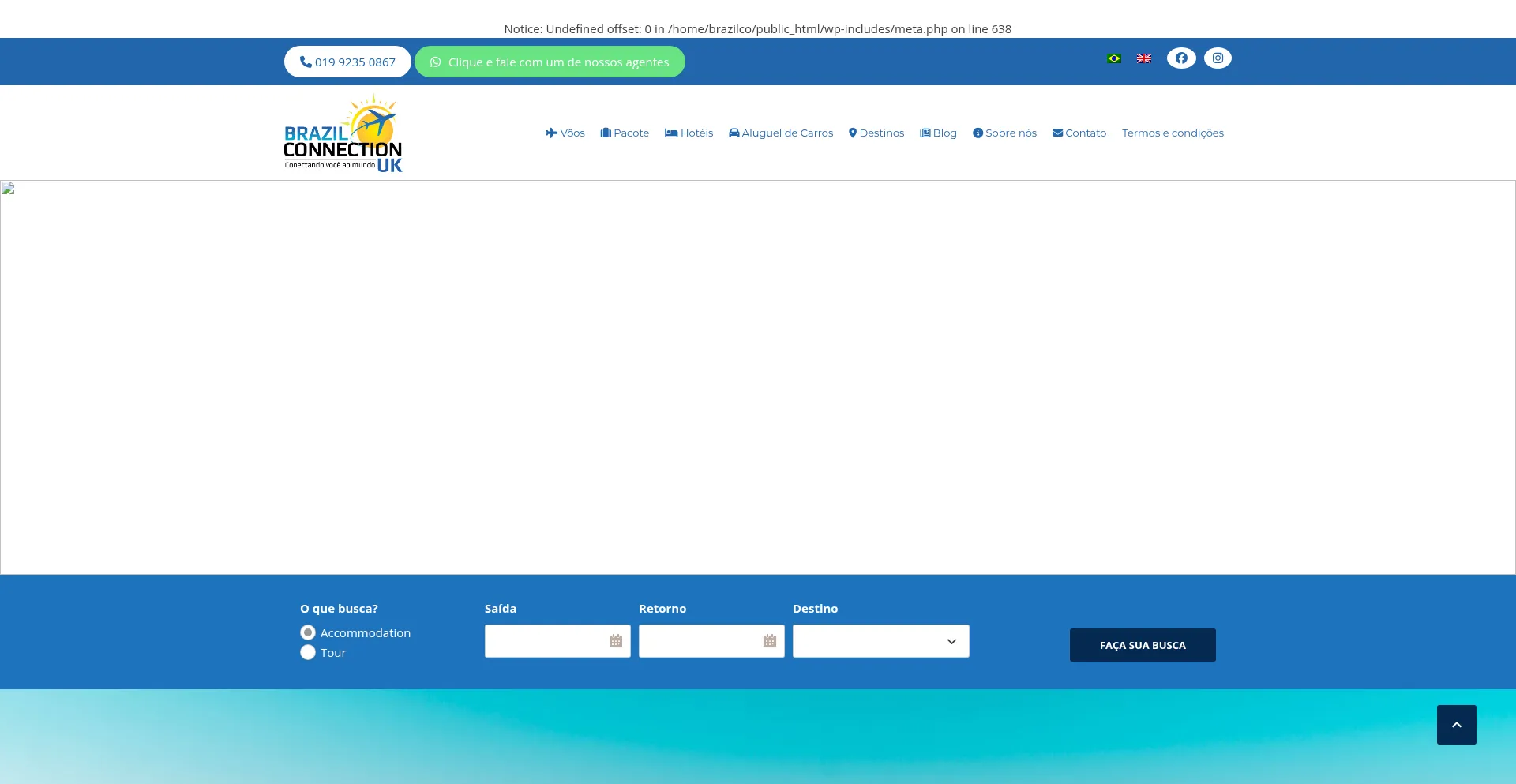Click the Clique e fale com um de nossos agentes button

point(550,62)
